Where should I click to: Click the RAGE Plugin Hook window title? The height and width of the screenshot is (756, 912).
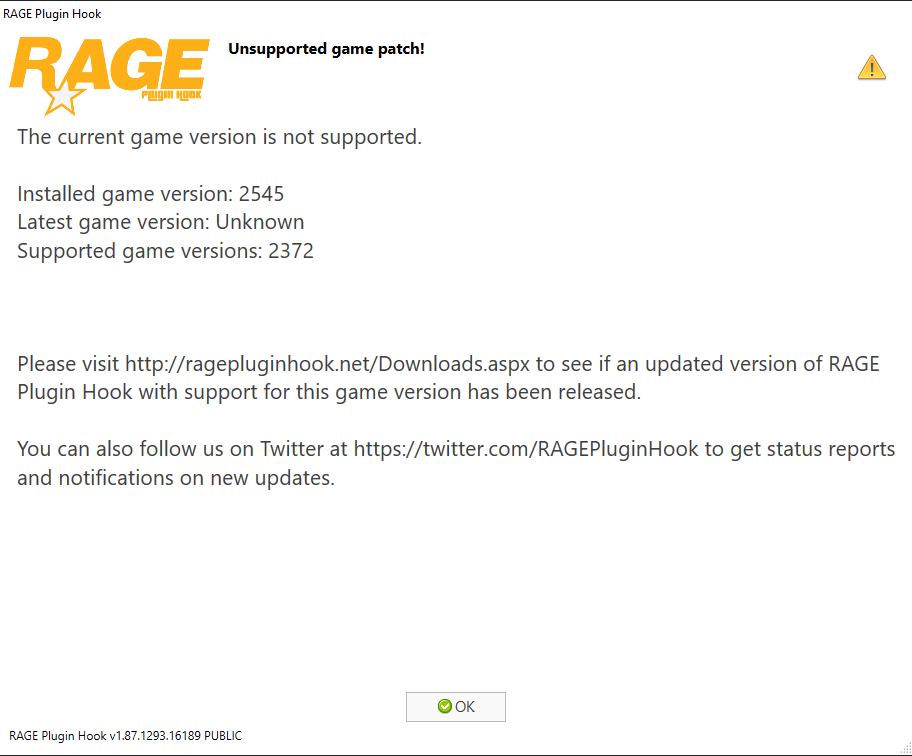tap(52, 14)
